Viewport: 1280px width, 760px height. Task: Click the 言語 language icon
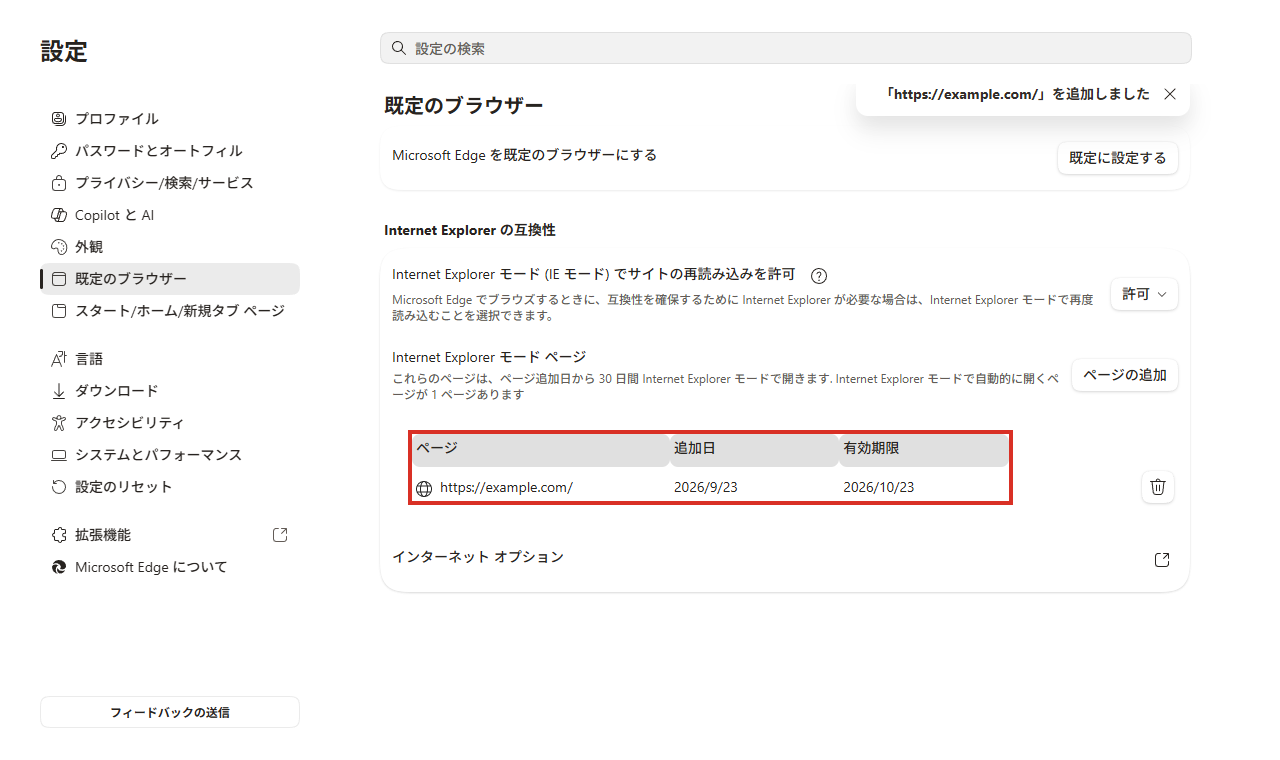(x=58, y=359)
